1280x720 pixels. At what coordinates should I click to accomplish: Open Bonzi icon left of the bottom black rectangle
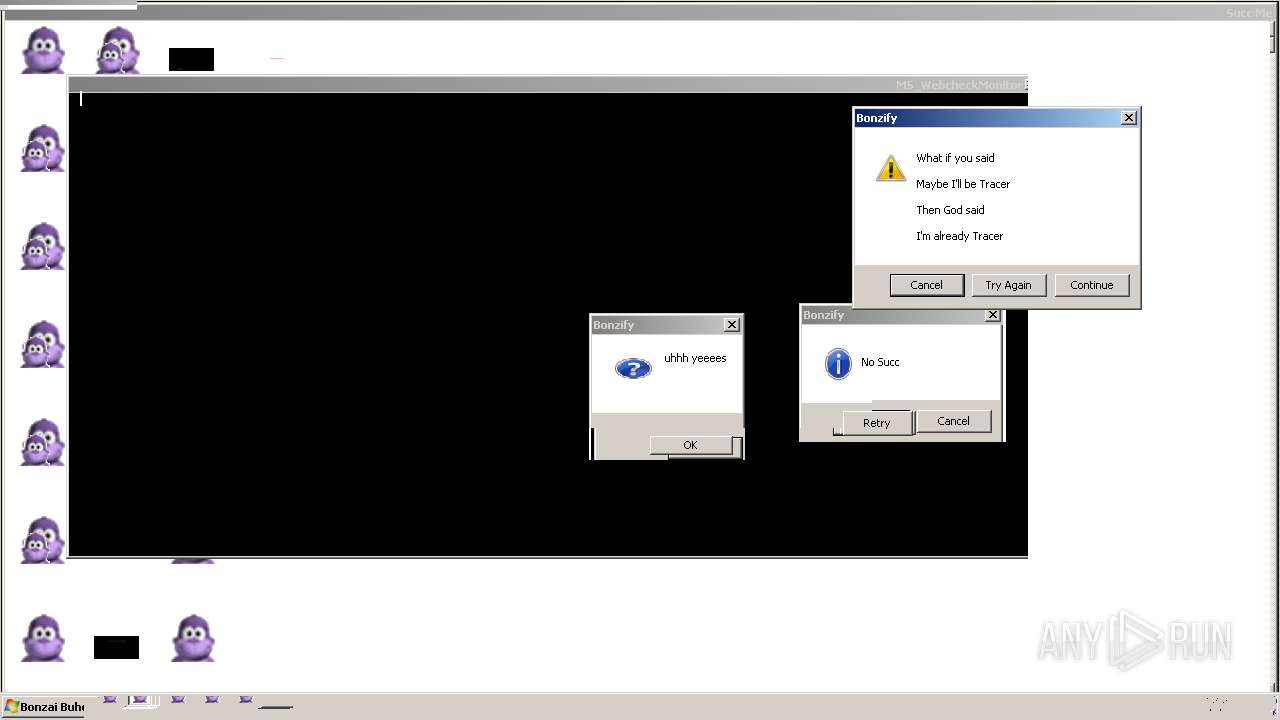pos(43,638)
